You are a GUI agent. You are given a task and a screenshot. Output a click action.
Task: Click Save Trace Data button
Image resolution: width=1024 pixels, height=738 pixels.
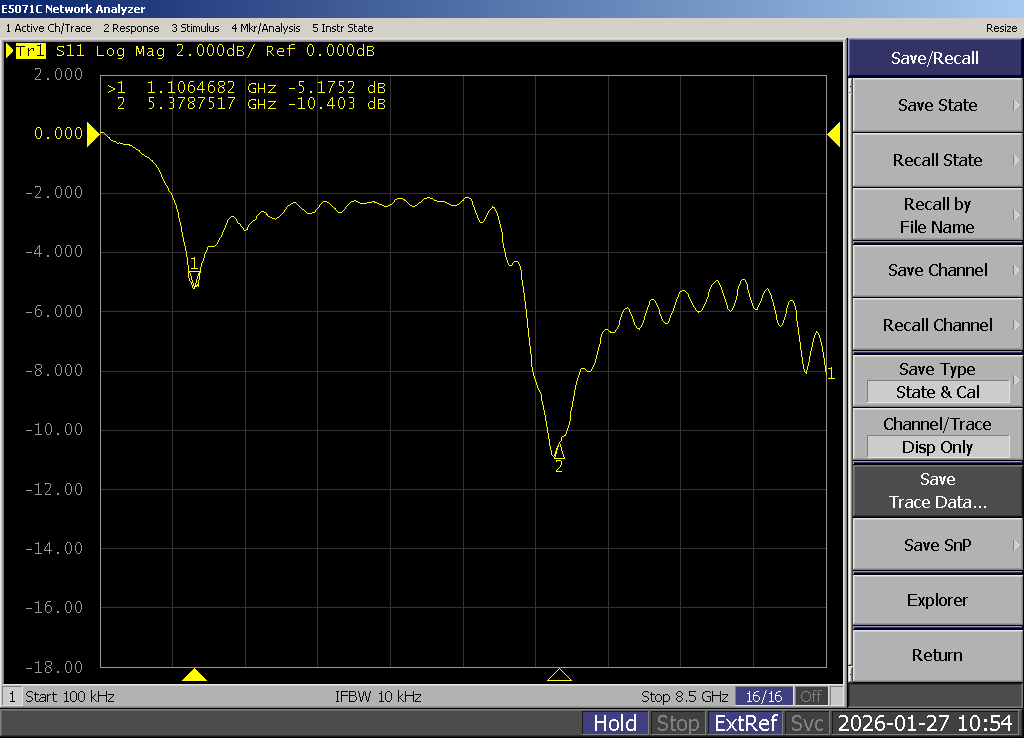tap(936, 491)
